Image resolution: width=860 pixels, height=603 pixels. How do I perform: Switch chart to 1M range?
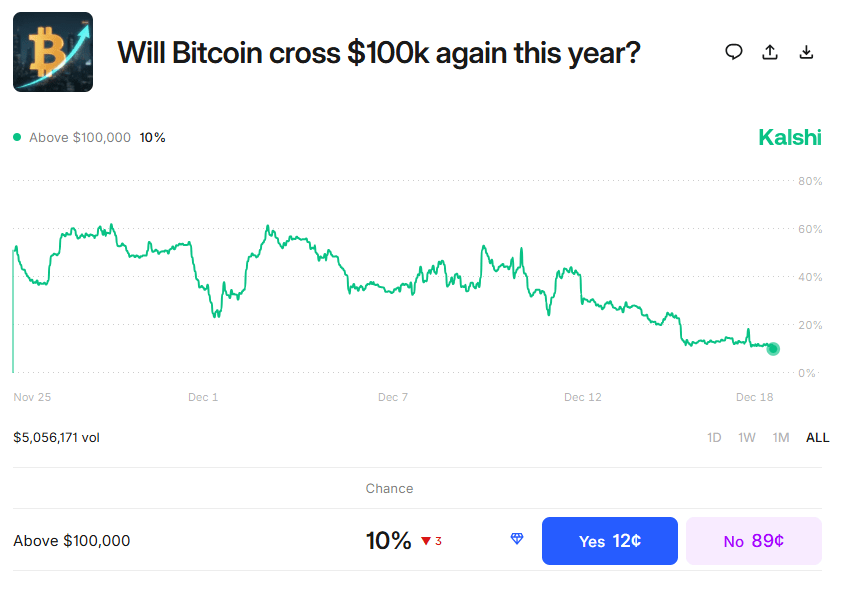coord(781,437)
